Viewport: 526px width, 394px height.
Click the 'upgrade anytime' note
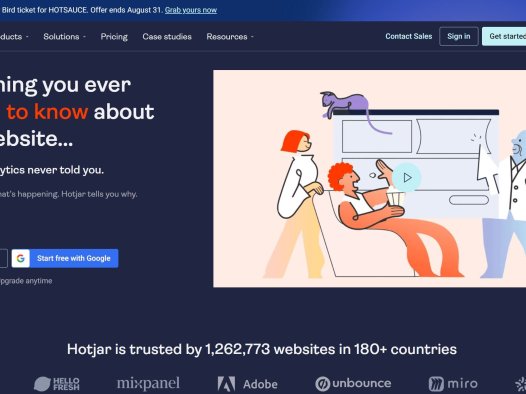(x=26, y=281)
